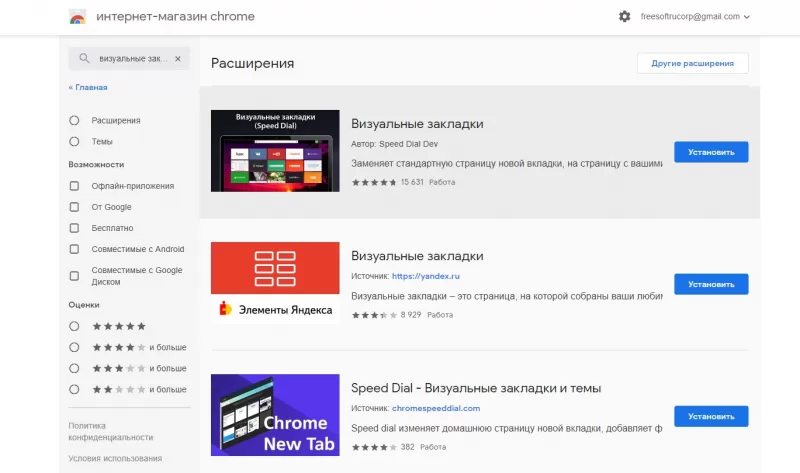800x473 pixels.
Task: Click the 'Автор: Speed Dial Dev' text
Action: (x=394, y=144)
